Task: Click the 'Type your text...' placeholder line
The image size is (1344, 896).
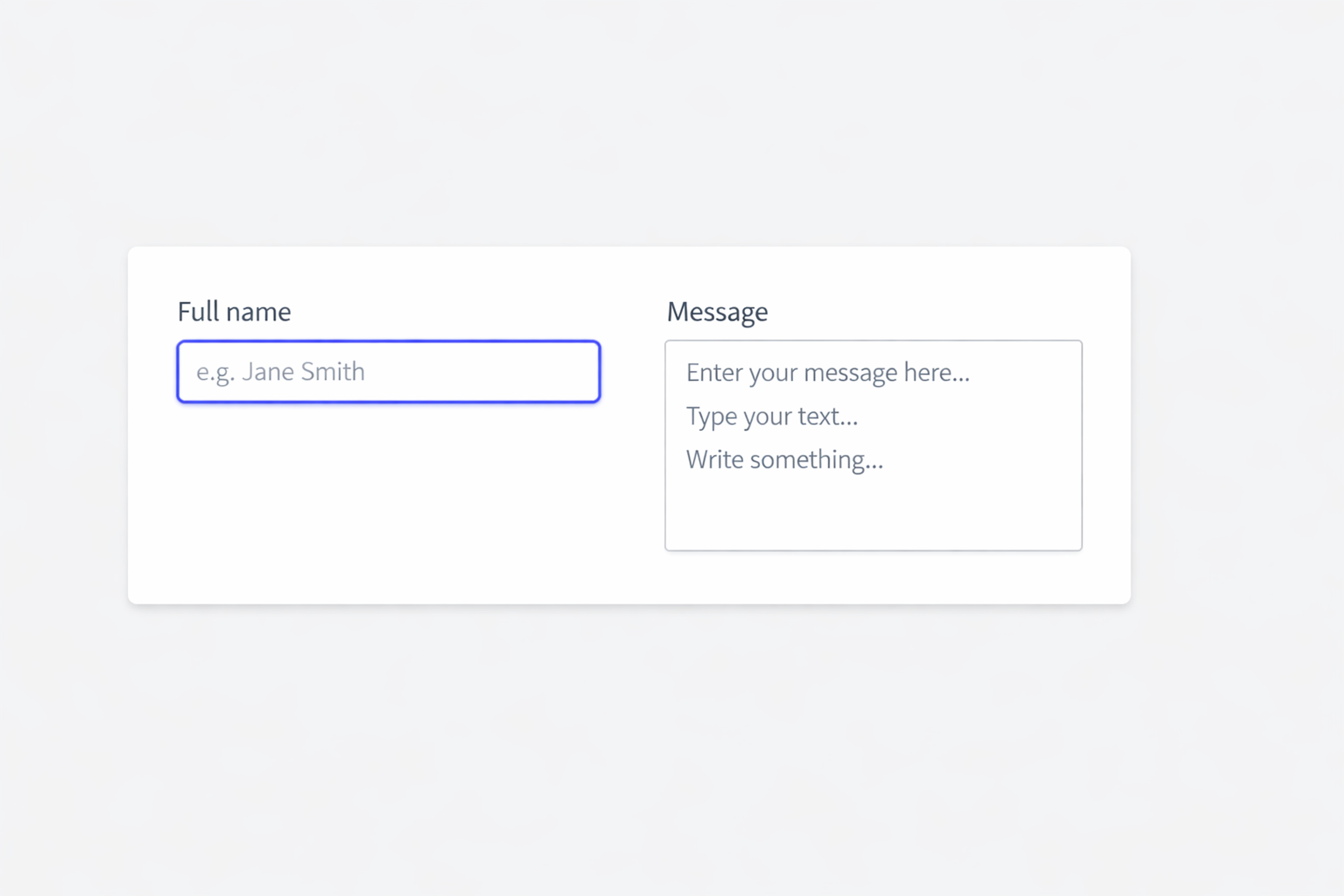Action: click(771, 416)
